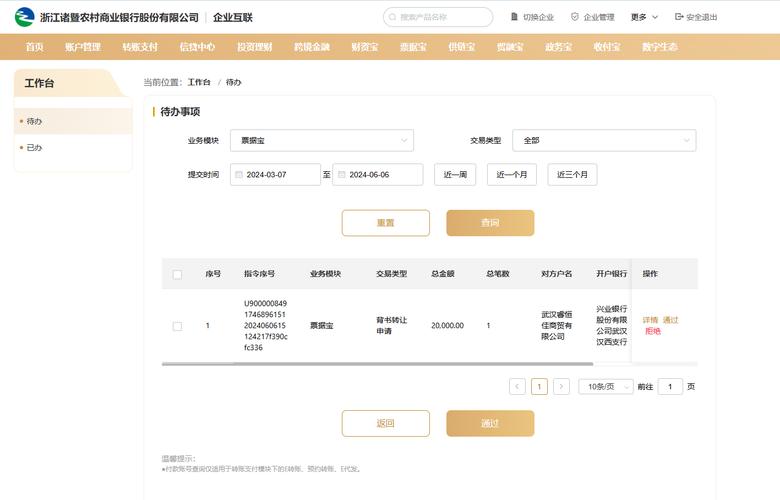Go to previous page arrow
This screenshot has width=780, height=500.
pyautogui.click(x=517, y=386)
